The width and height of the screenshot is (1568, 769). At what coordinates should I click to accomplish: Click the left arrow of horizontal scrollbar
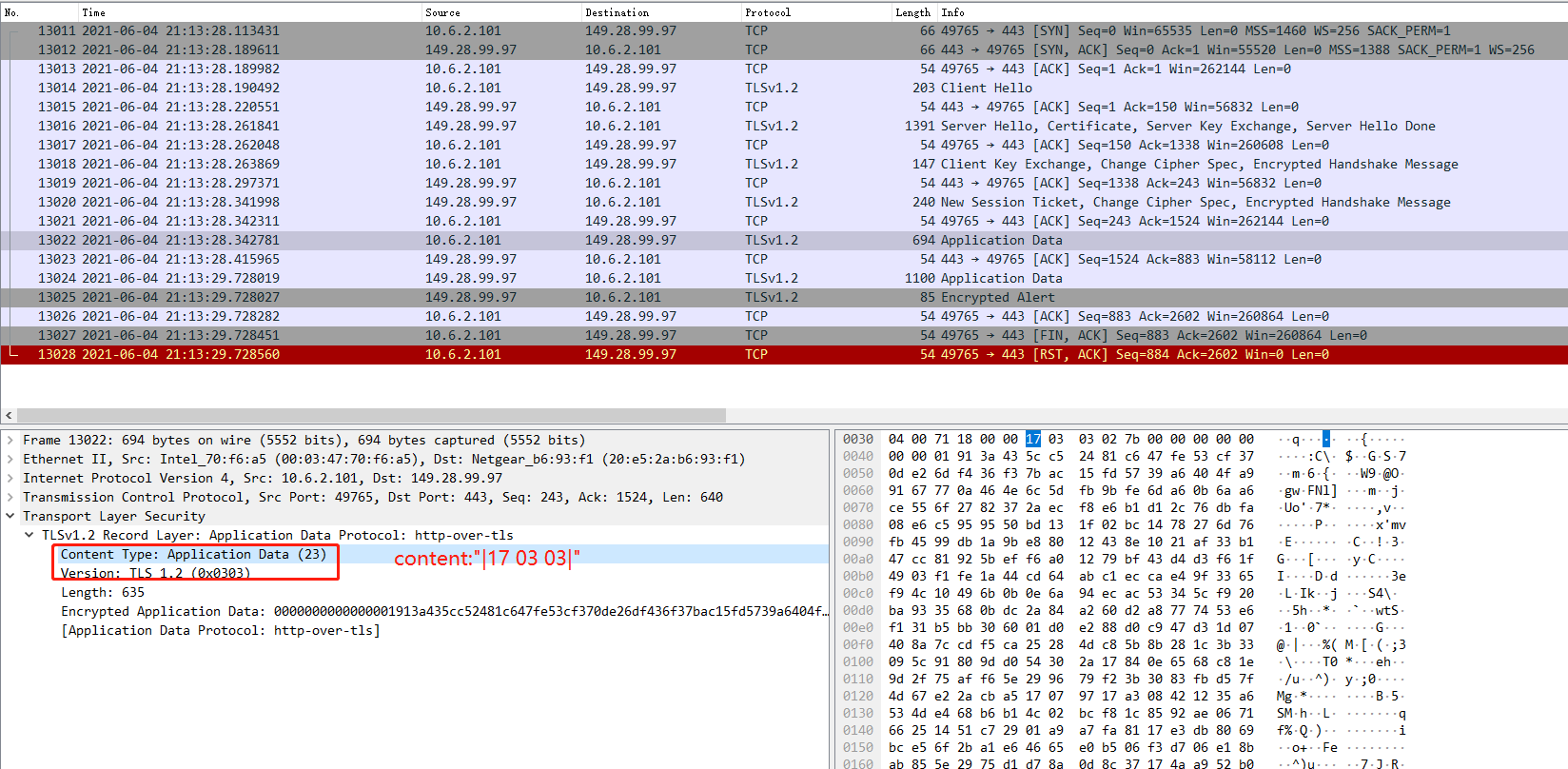pos(9,416)
